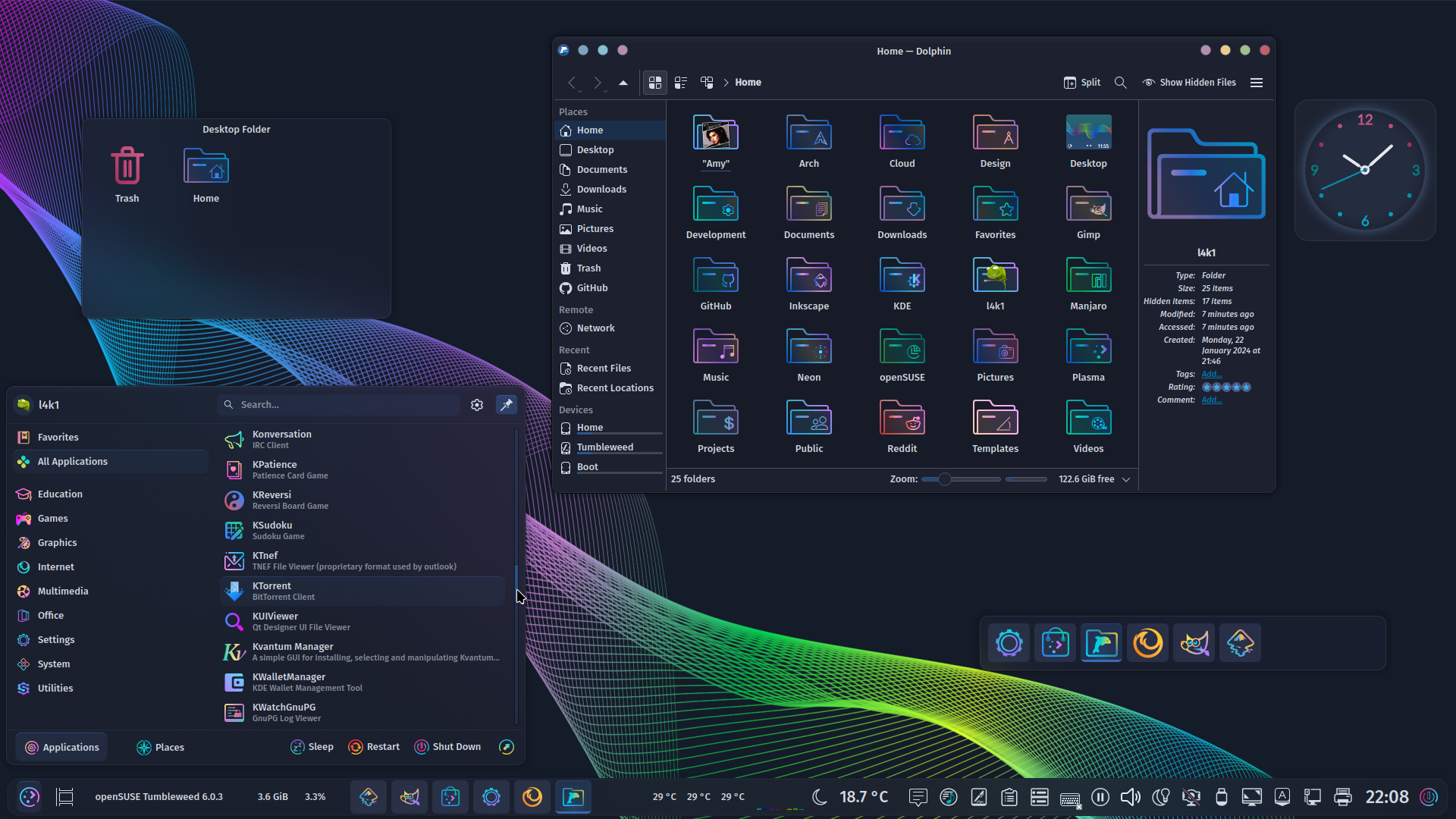Open launcher configure settings icon
Viewport: 1456px width, 819px height.
(x=477, y=405)
